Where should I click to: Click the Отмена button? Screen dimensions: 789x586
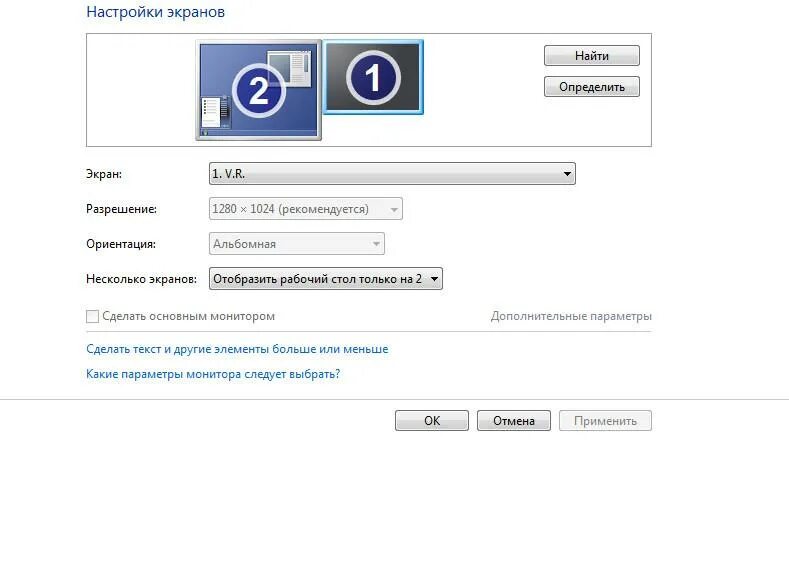pos(514,421)
